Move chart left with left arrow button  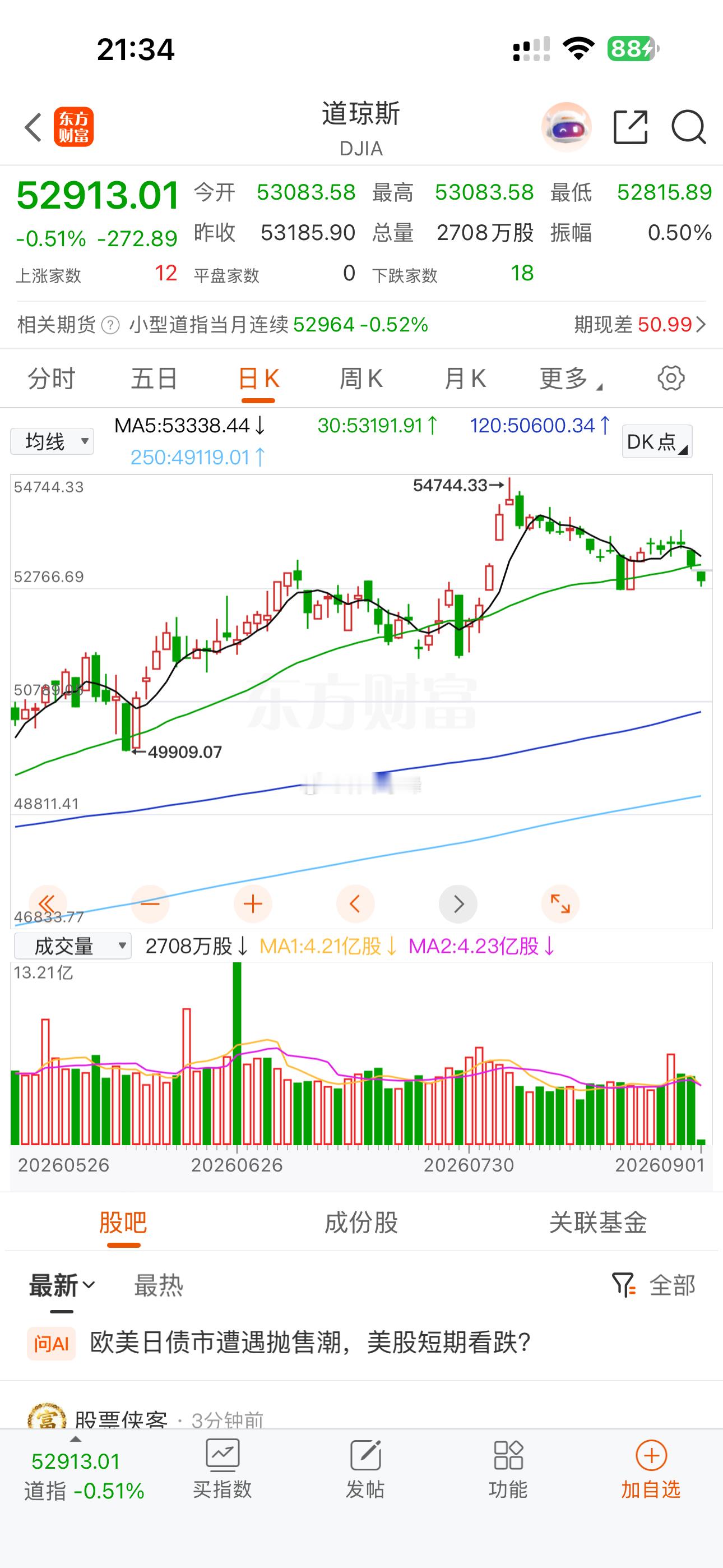click(x=355, y=904)
